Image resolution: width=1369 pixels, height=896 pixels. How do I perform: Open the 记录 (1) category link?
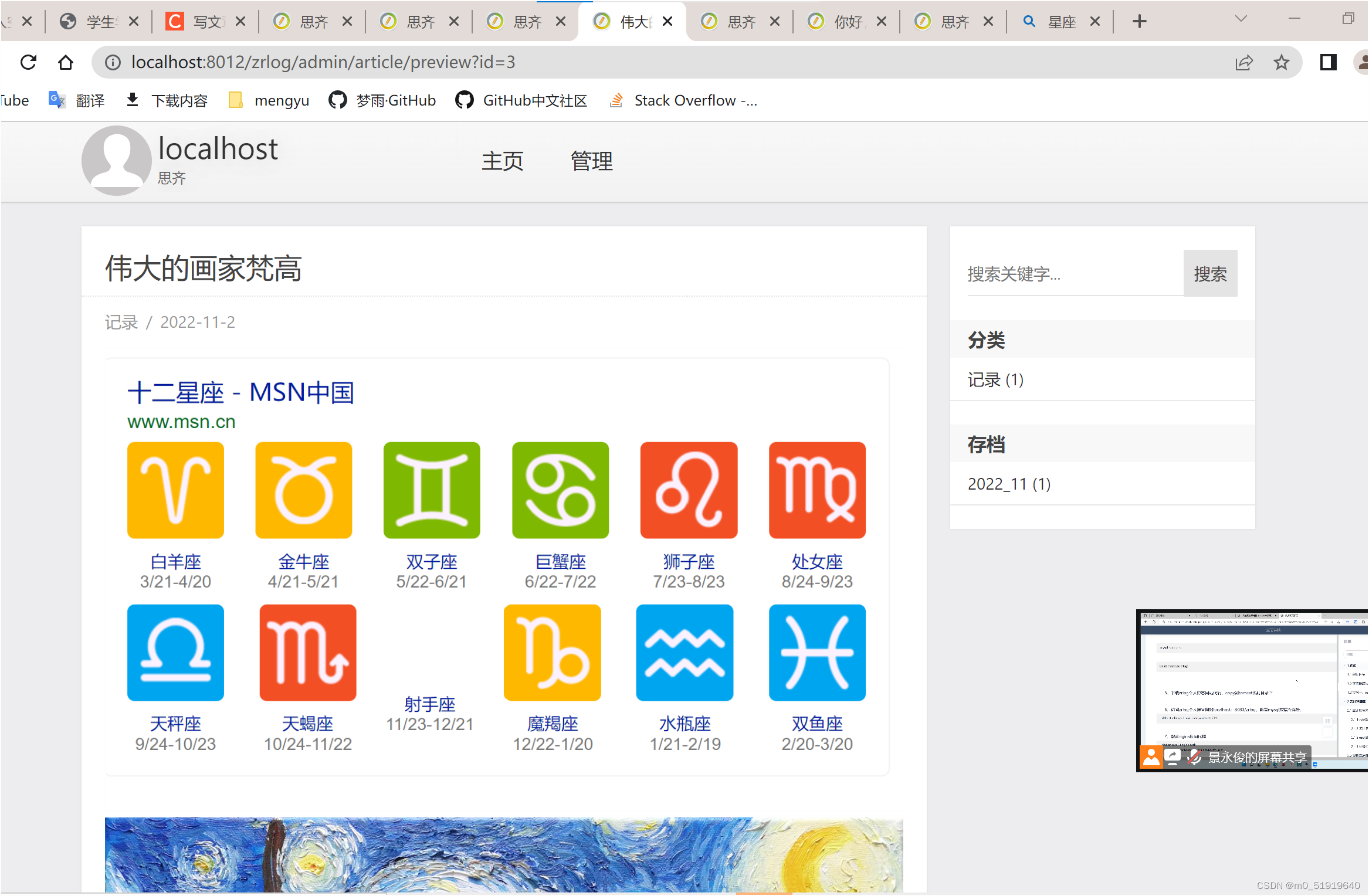(x=995, y=380)
